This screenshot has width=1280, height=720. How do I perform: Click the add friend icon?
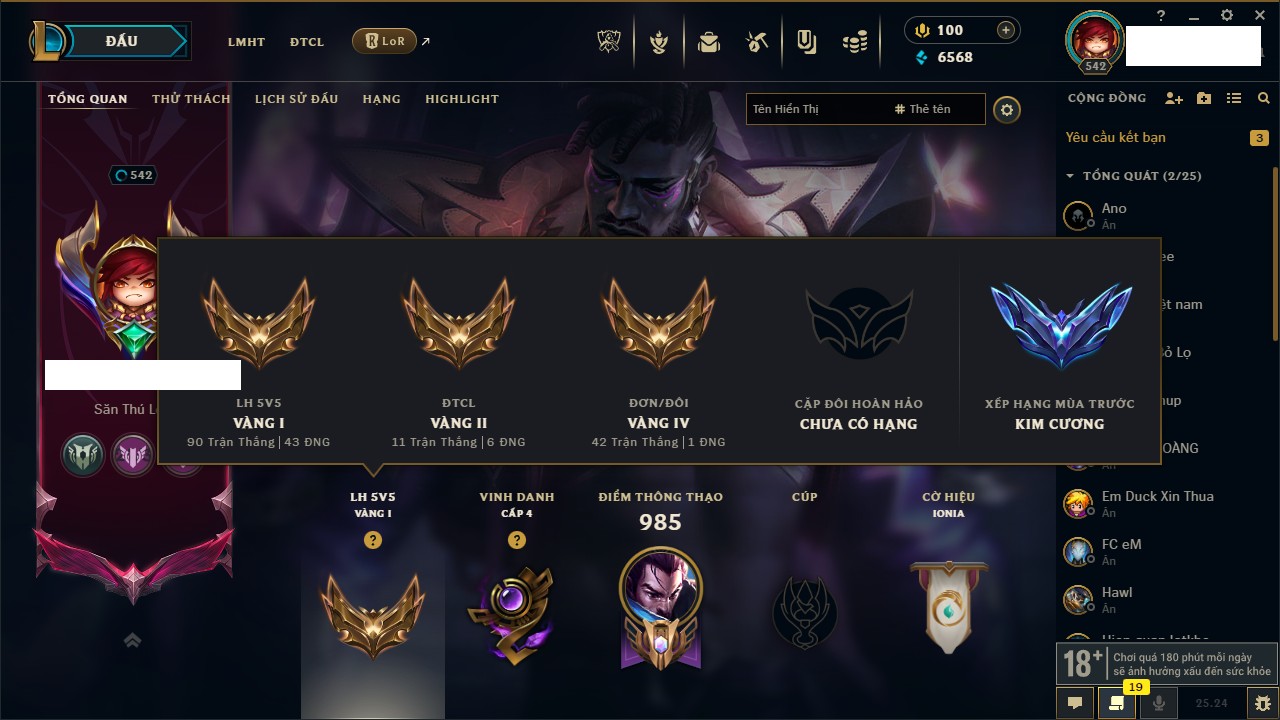click(1174, 98)
